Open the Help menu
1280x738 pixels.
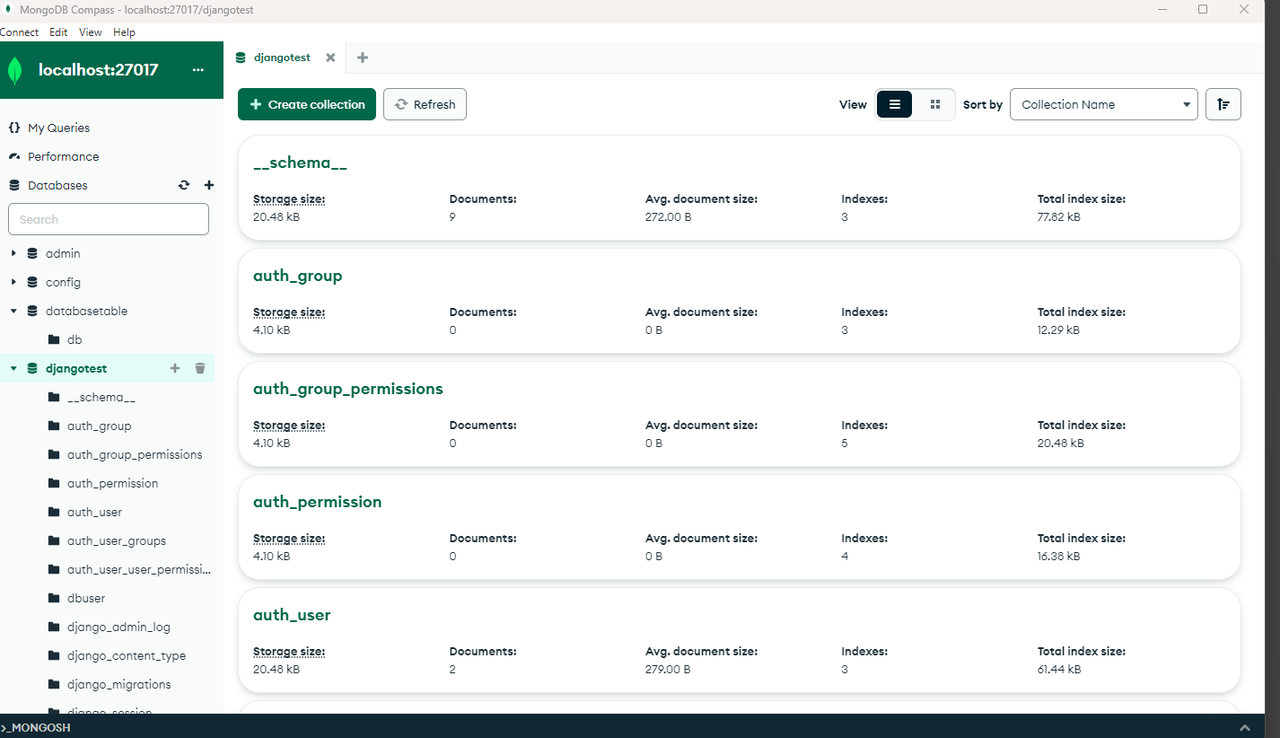[x=124, y=32]
